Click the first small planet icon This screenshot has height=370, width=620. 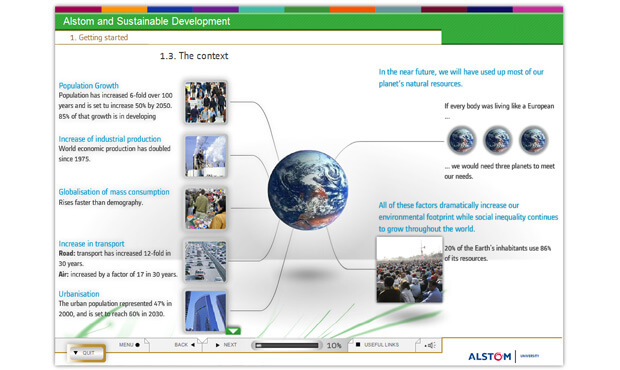click(461, 140)
